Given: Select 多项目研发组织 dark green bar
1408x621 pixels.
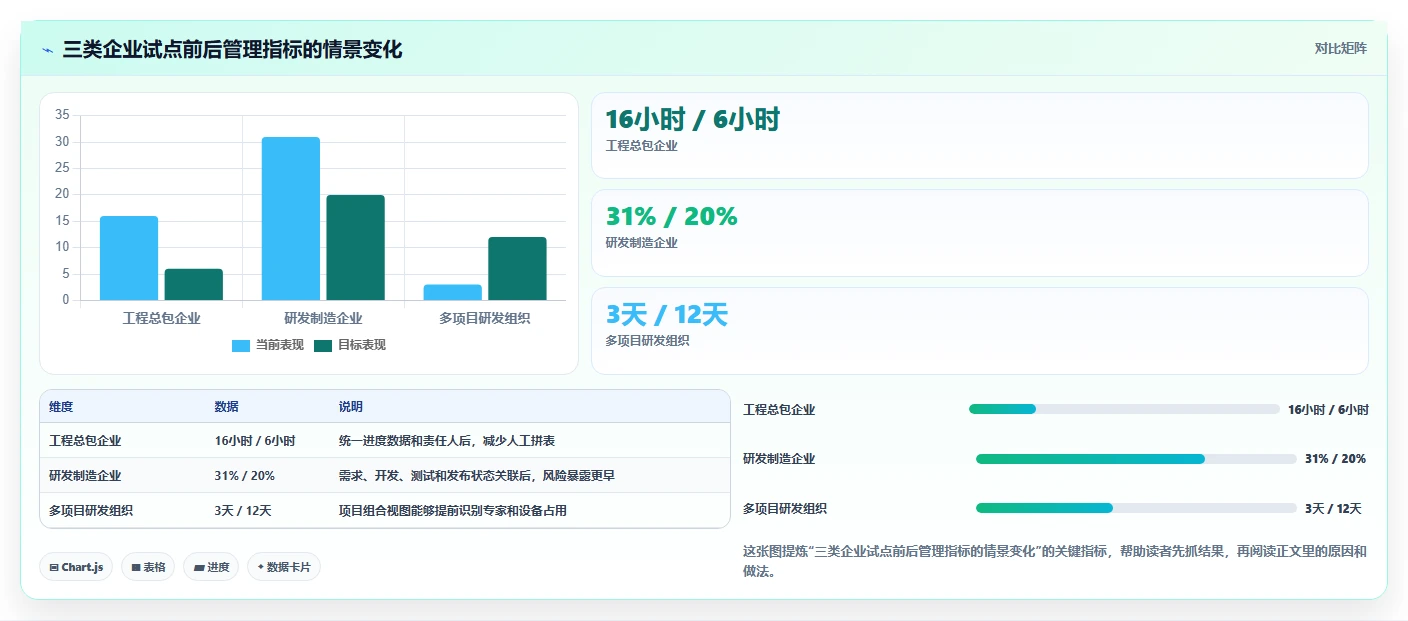Looking at the screenshot, I should (x=518, y=268).
